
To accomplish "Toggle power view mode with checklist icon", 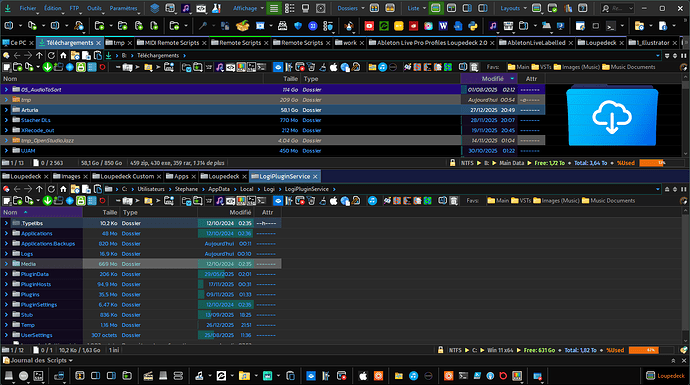I will pos(290,8).
